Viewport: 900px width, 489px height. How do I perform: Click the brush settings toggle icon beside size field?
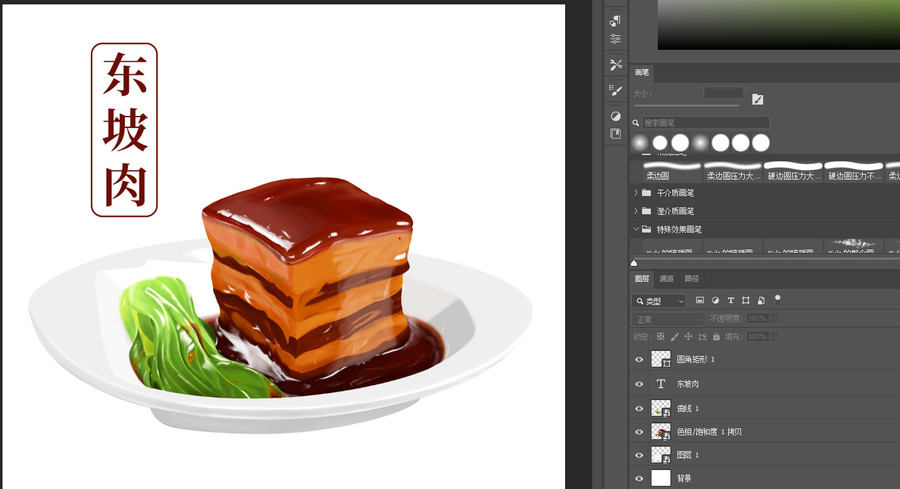tap(758, 99)
